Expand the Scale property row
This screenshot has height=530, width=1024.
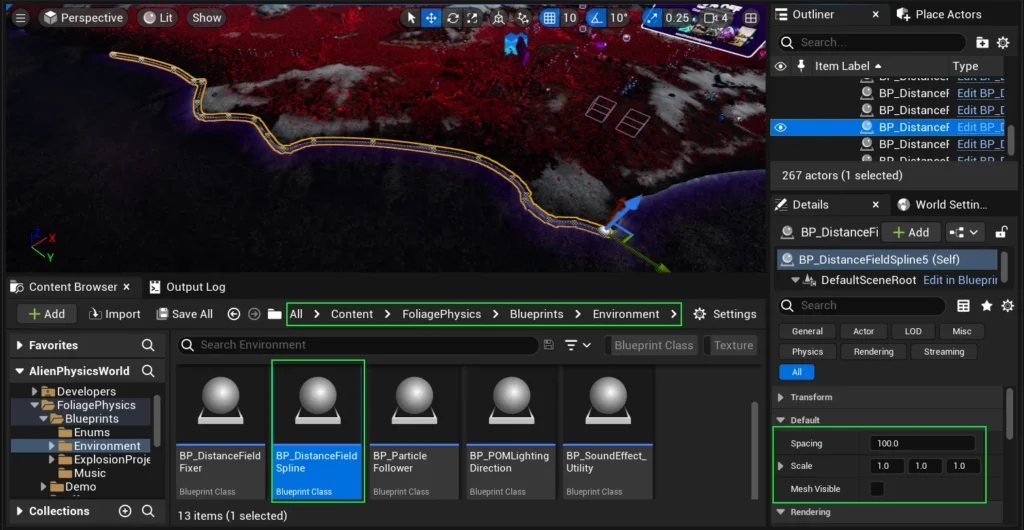tap(781, 466)
